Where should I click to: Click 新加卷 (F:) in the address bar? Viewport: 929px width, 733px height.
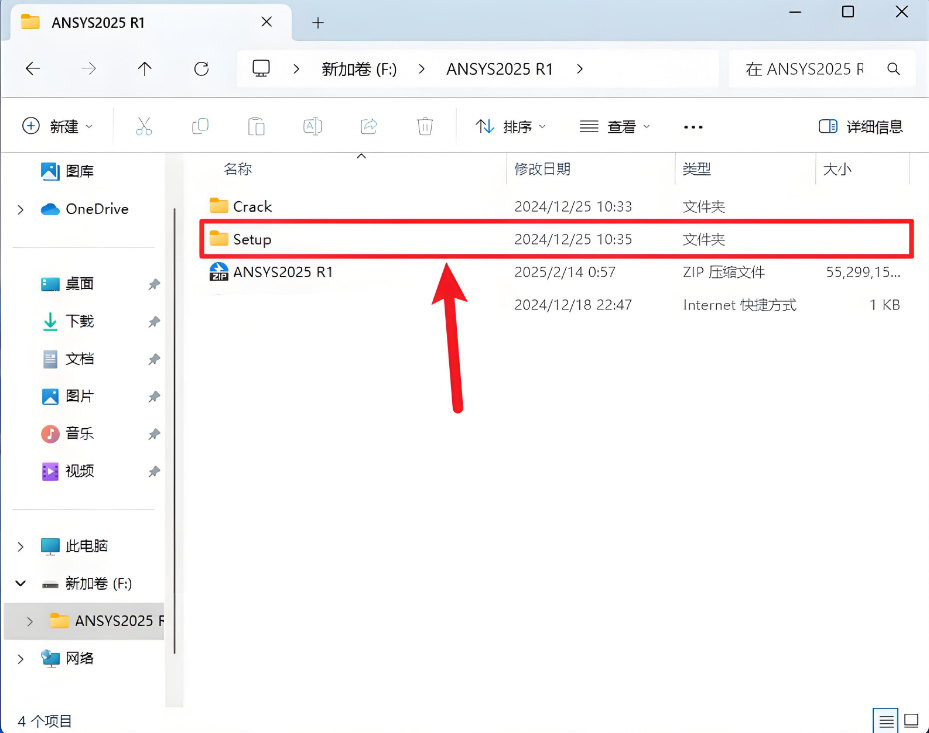click(x=359, y=69)
